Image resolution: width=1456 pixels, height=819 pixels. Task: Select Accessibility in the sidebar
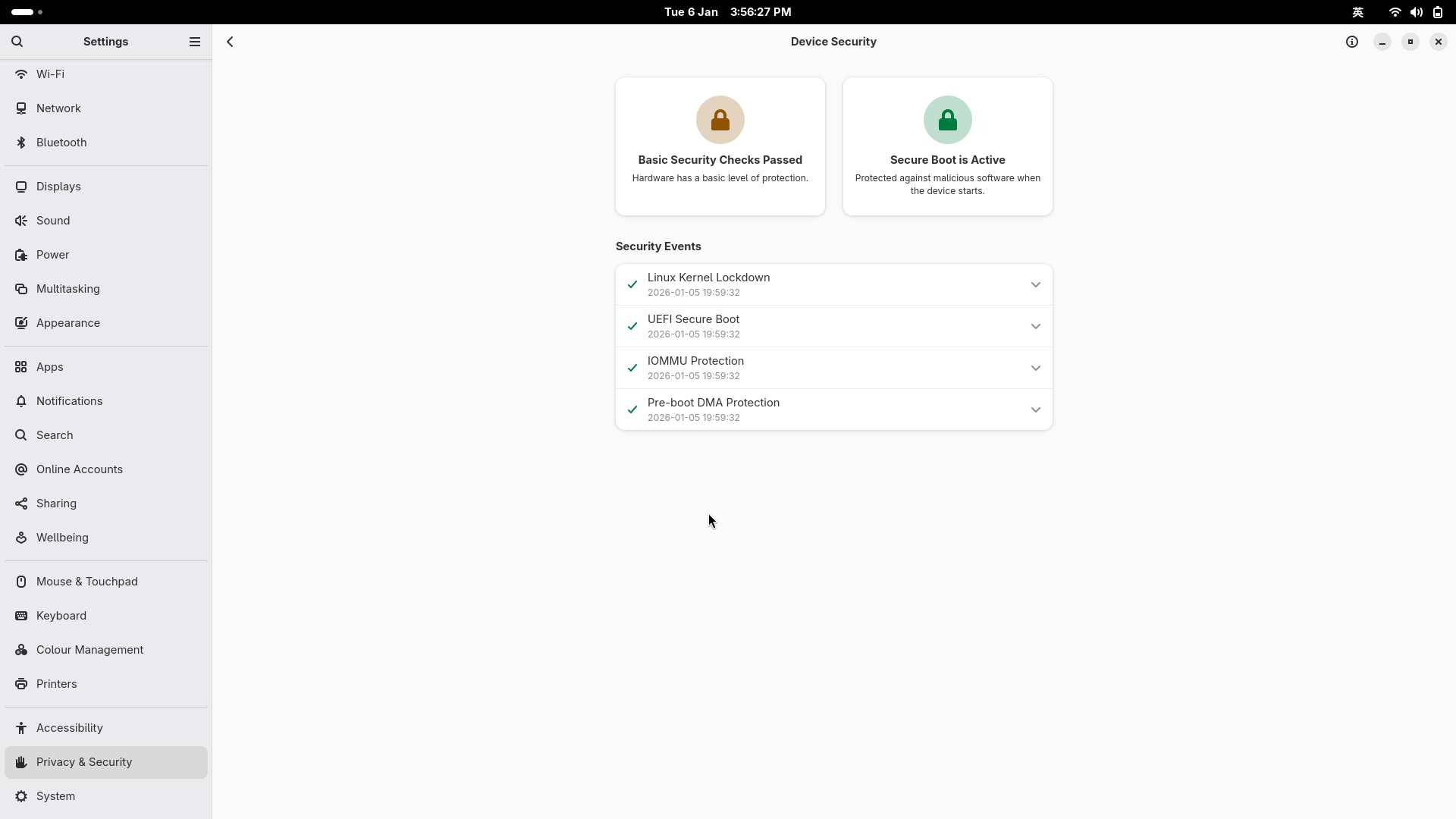[69, 728]
